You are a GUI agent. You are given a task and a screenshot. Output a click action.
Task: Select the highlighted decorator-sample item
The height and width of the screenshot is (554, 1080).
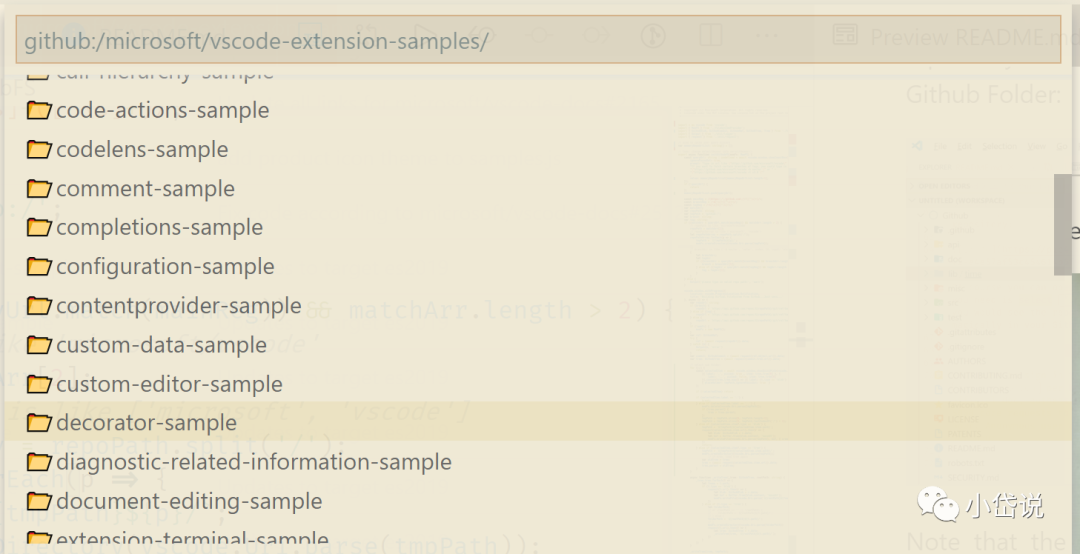click(x=538, y=423)
